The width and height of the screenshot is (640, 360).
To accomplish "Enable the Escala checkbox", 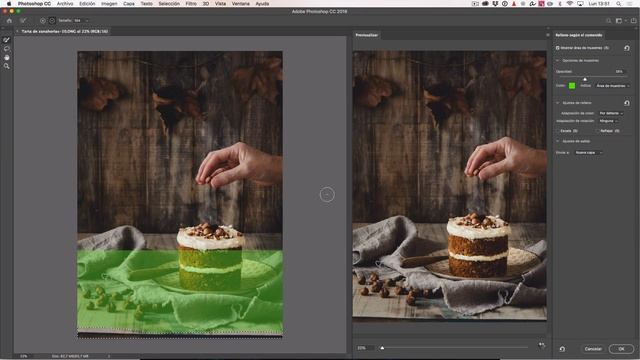I will 558,131.
